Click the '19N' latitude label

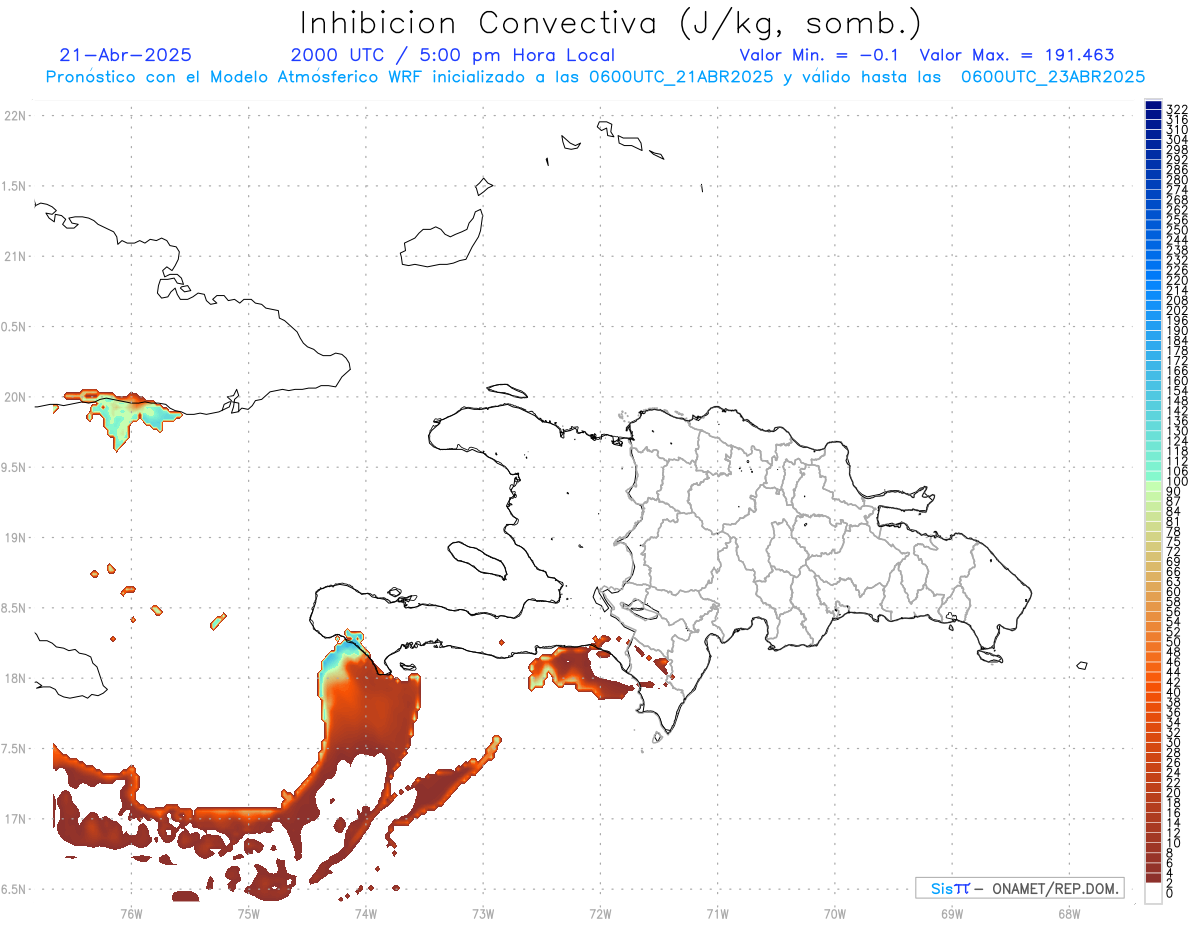(16, 538)
